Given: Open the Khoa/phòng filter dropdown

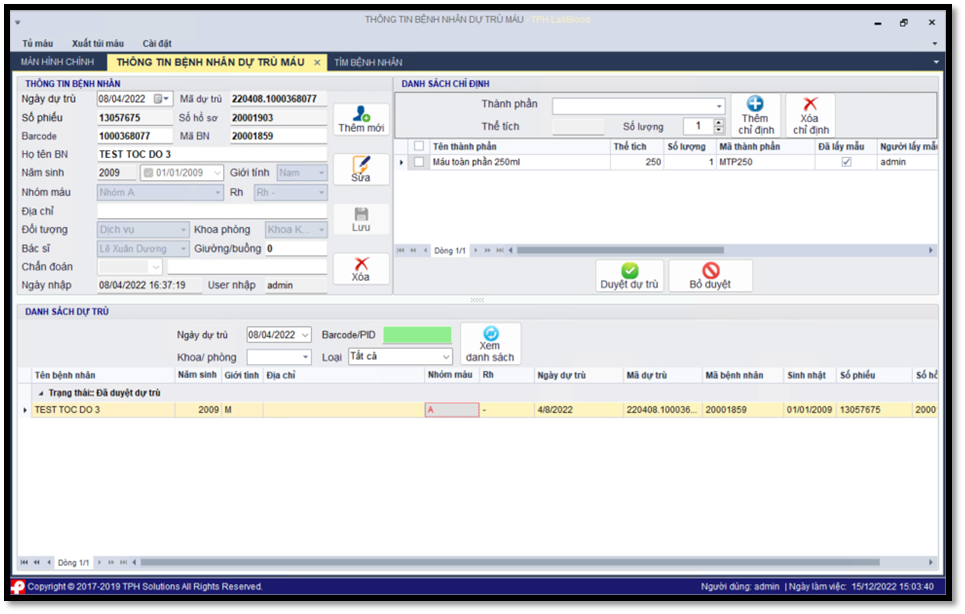Looking at the screenshot, I should pyautogui.click(x=305, y=357).
